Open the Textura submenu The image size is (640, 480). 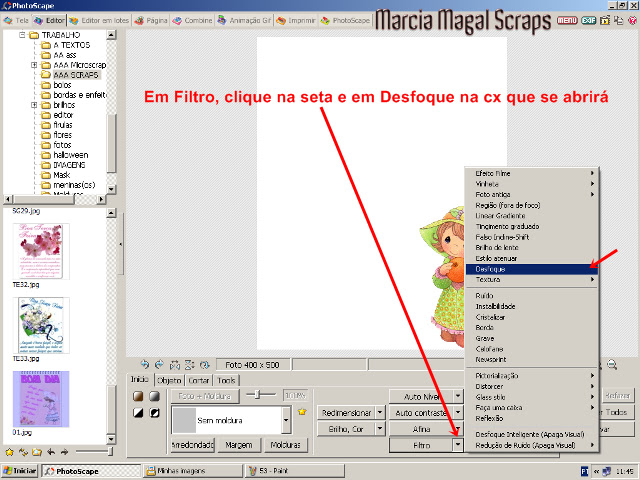pos(532,280)
